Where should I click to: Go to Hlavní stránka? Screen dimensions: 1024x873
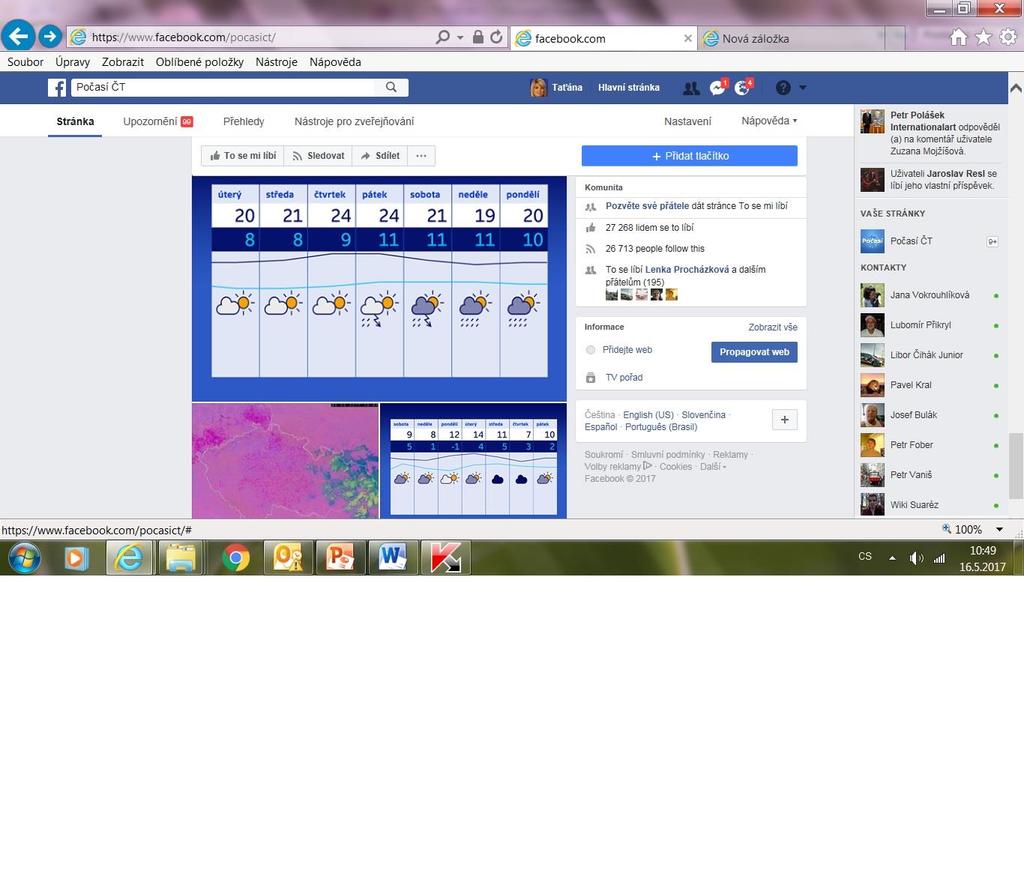click(x=629, y=87)
